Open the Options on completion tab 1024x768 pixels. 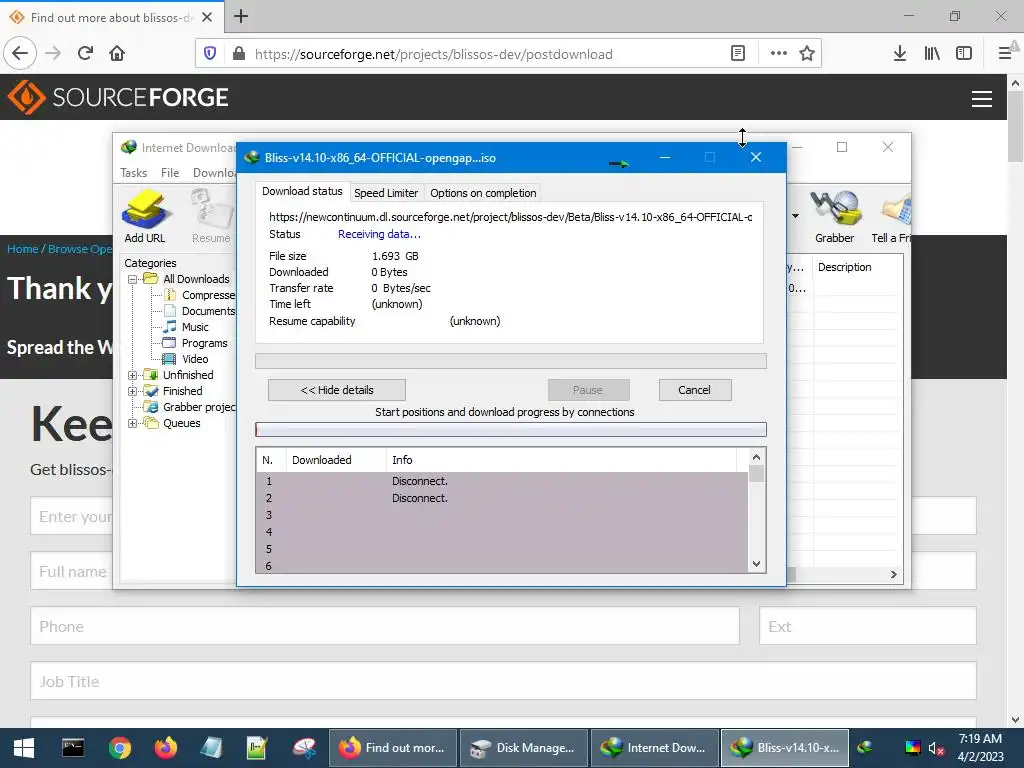pyautogui.click(x=483, y=193)
